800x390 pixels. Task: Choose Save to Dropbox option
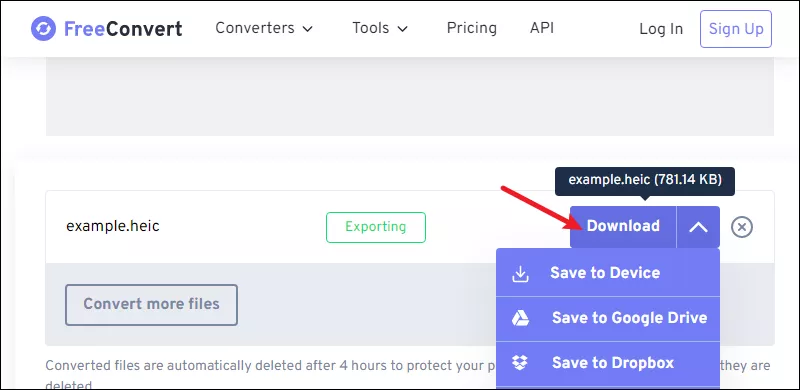coord(608,363)
